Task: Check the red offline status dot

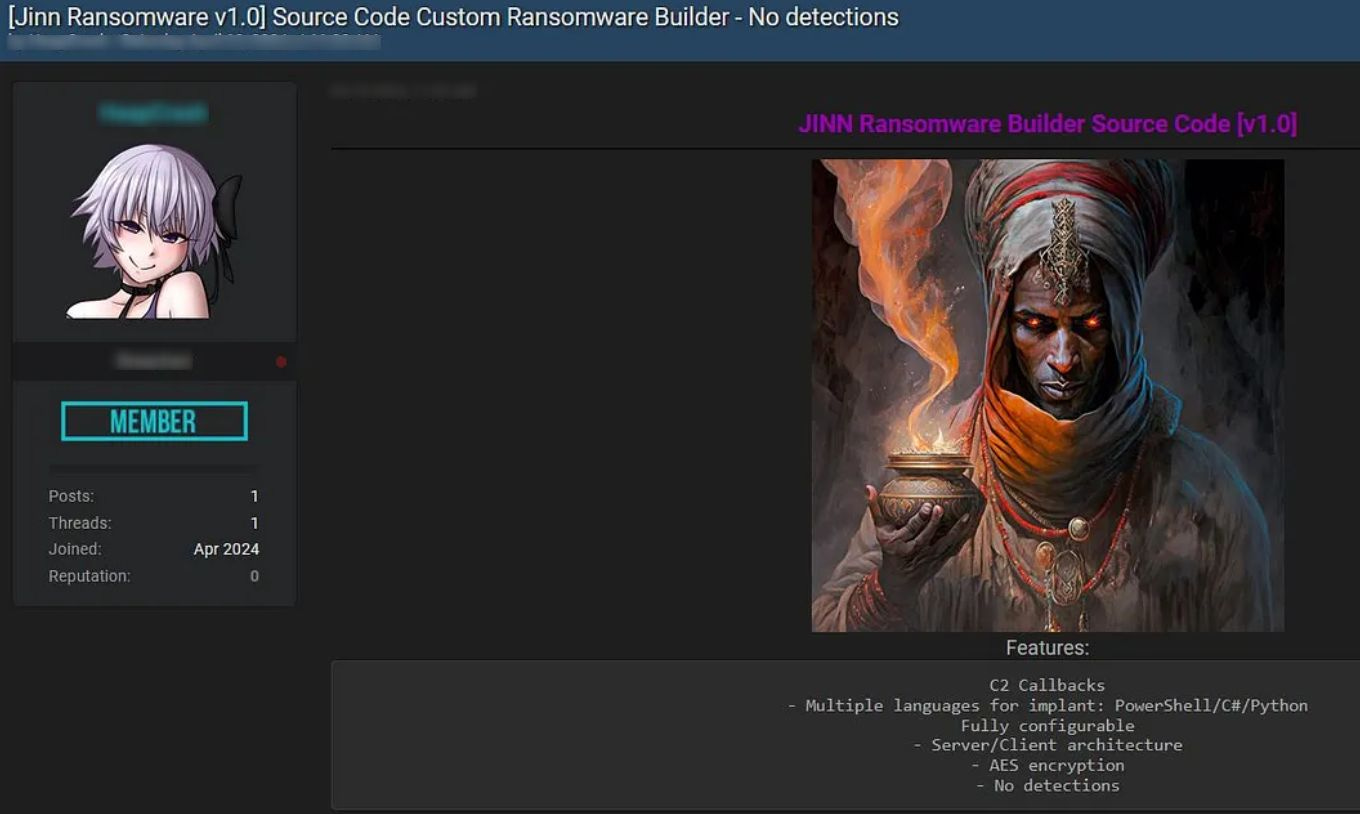Action: pos(281,362)
